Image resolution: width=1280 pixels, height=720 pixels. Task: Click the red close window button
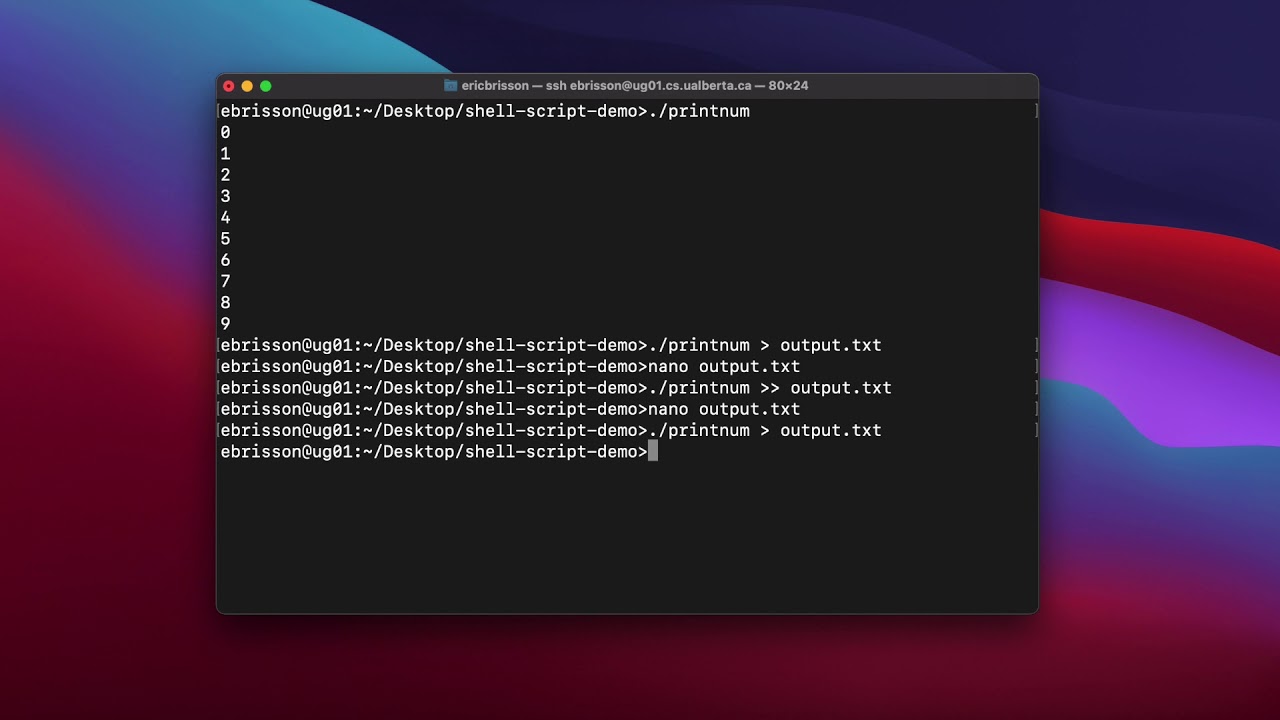point(229,86)
